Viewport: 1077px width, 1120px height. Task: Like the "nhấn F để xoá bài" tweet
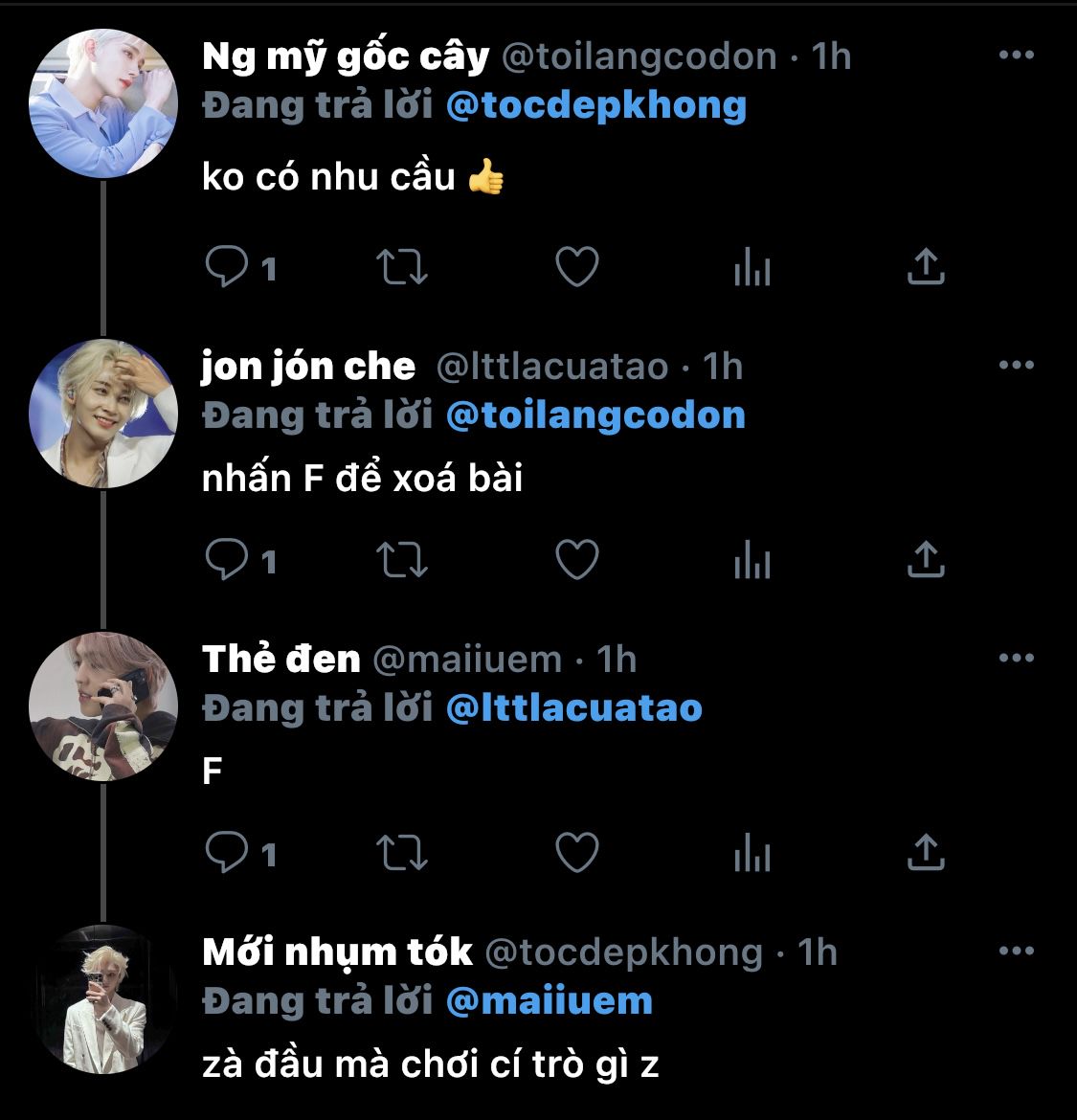[x=577, y=559]
